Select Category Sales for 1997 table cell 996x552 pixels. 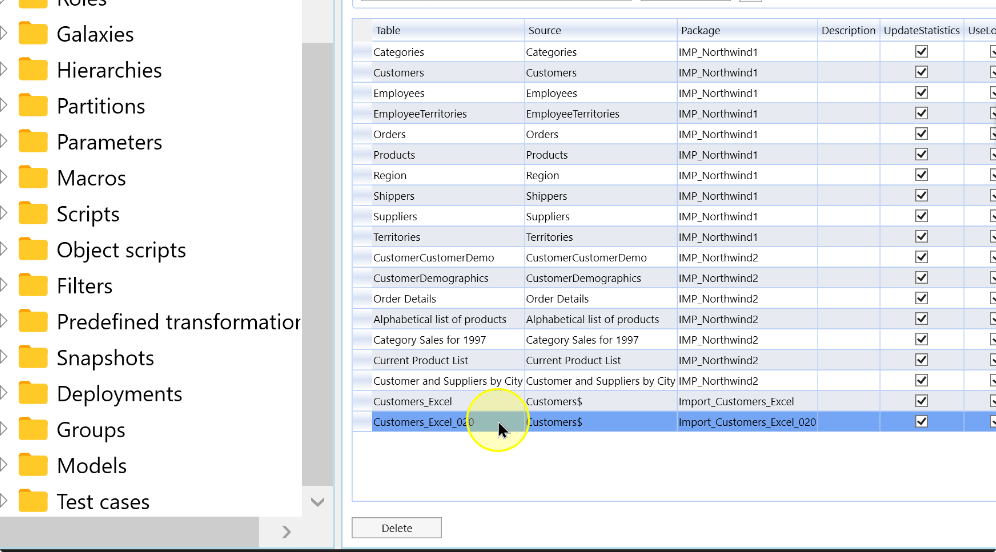448,340
